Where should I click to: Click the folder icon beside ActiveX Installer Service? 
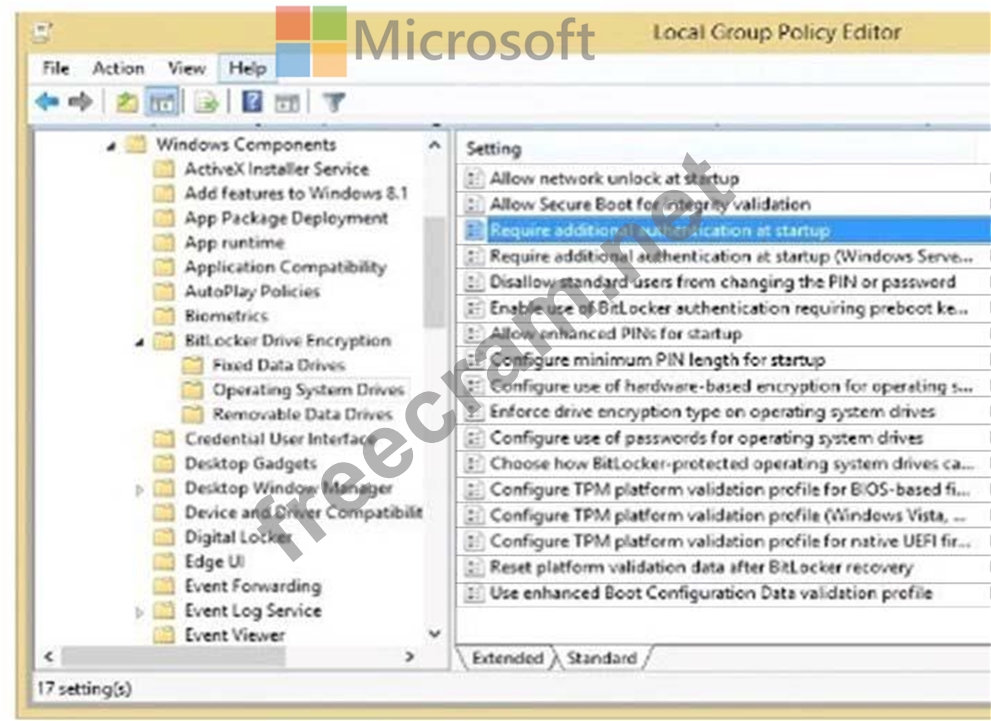point(164,169)
